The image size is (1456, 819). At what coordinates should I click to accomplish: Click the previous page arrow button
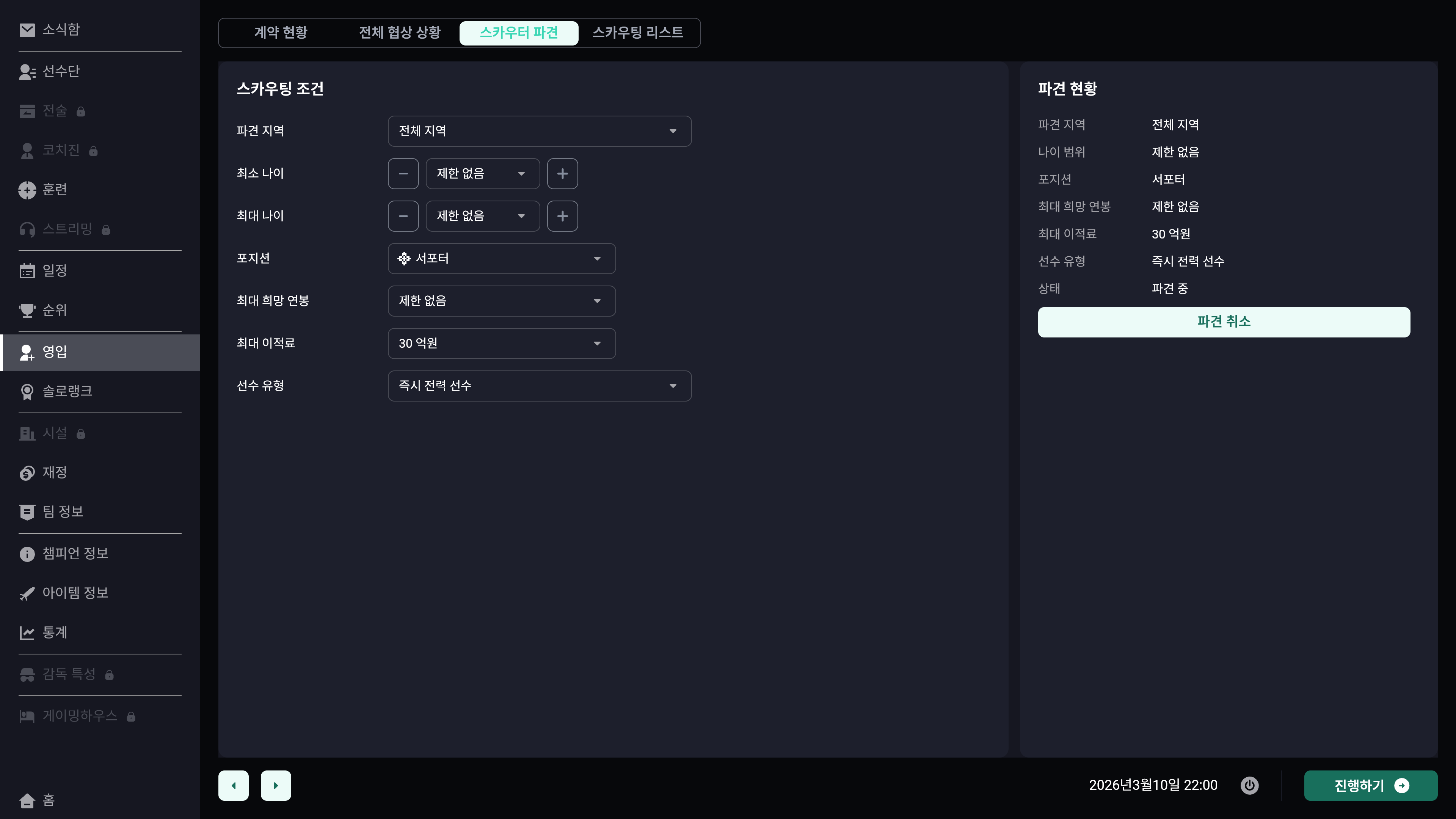(x=234, y=785)
